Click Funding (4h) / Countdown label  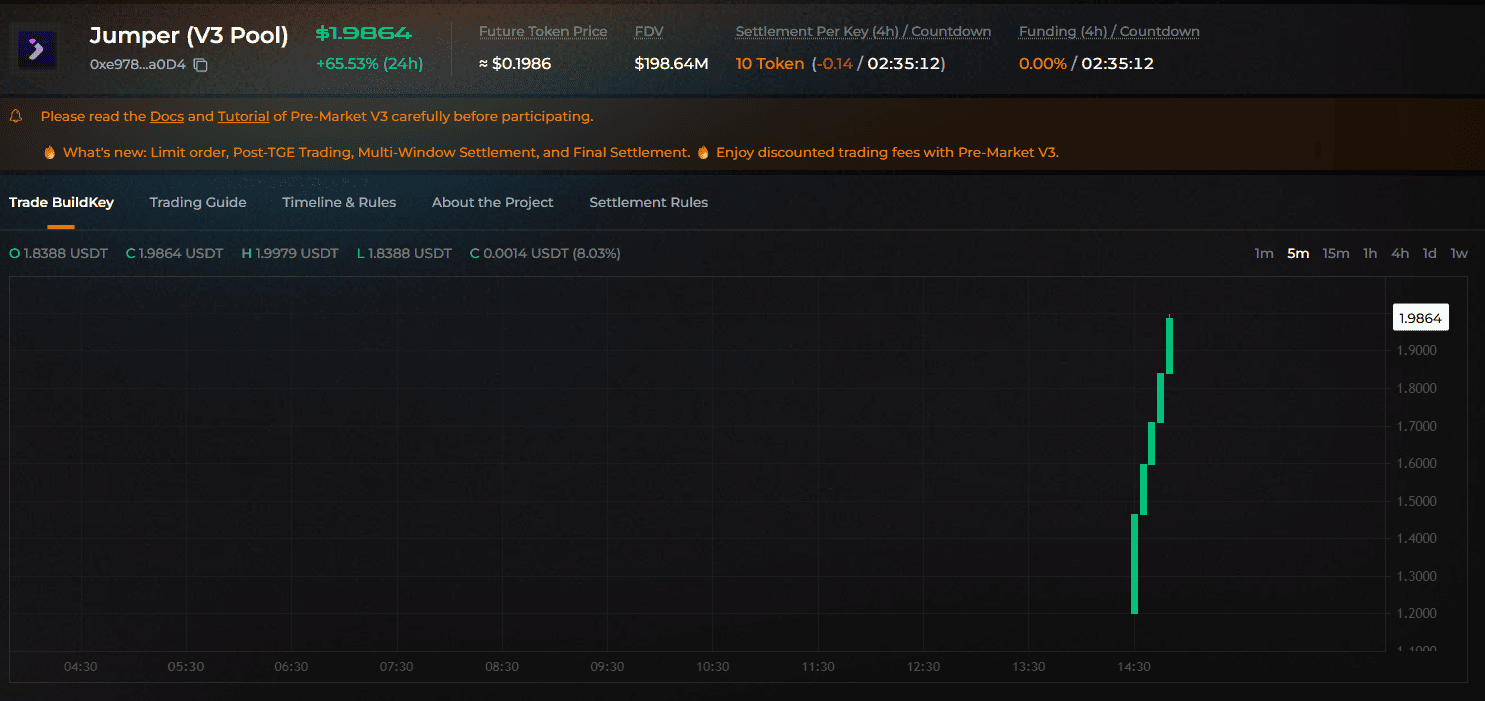click(1109, 31)
